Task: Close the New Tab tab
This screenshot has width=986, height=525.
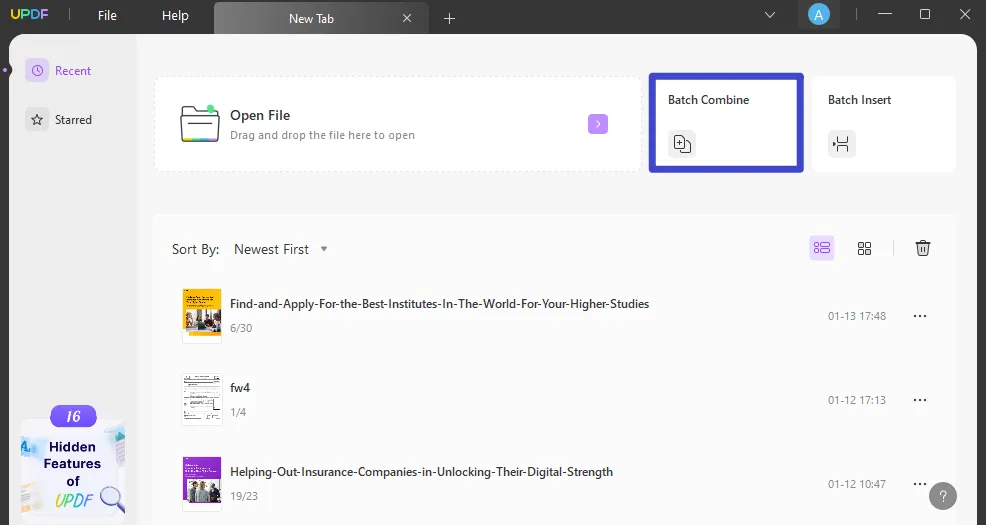Action: coord(407,18)
